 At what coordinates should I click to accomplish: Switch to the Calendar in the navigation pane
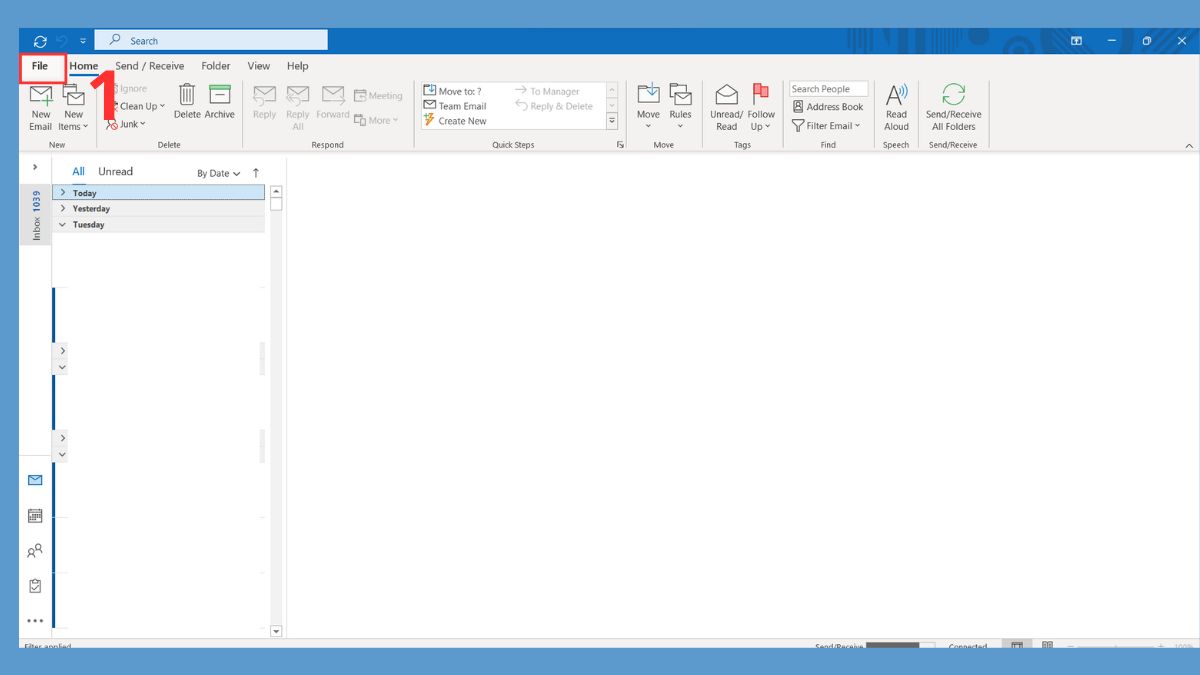36,515
